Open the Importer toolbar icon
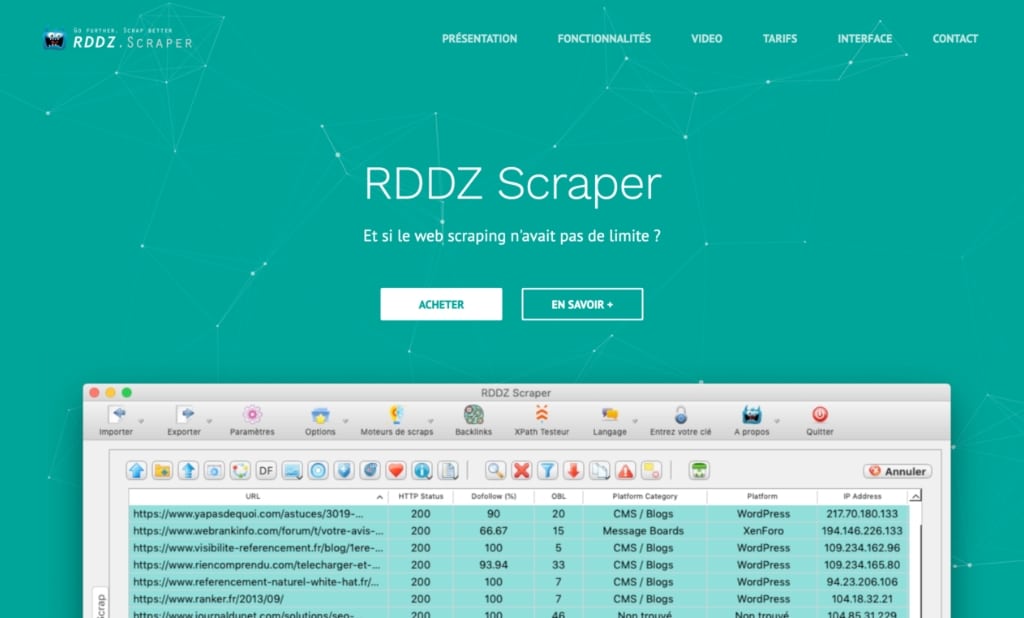This screenshot has width=1024, height=618. (x=118, y=415)
